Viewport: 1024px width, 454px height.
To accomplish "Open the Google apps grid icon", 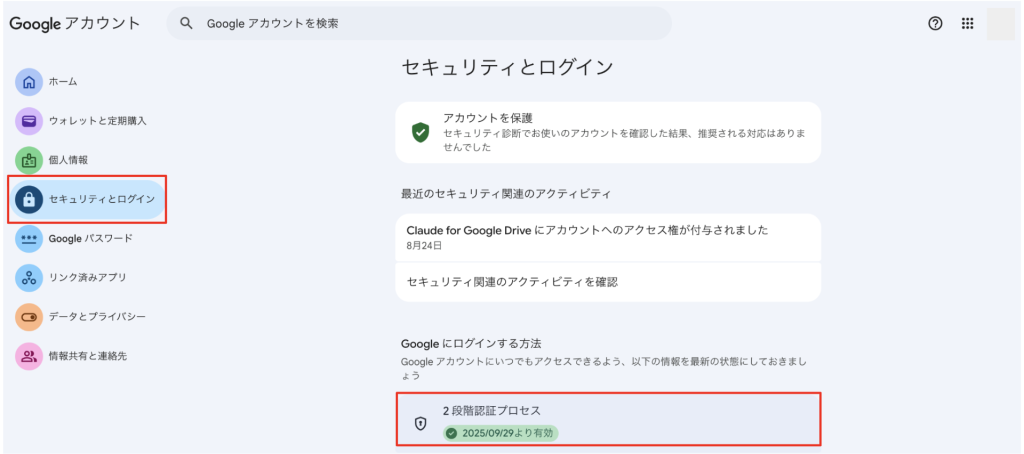I will (x=968, y=24).
